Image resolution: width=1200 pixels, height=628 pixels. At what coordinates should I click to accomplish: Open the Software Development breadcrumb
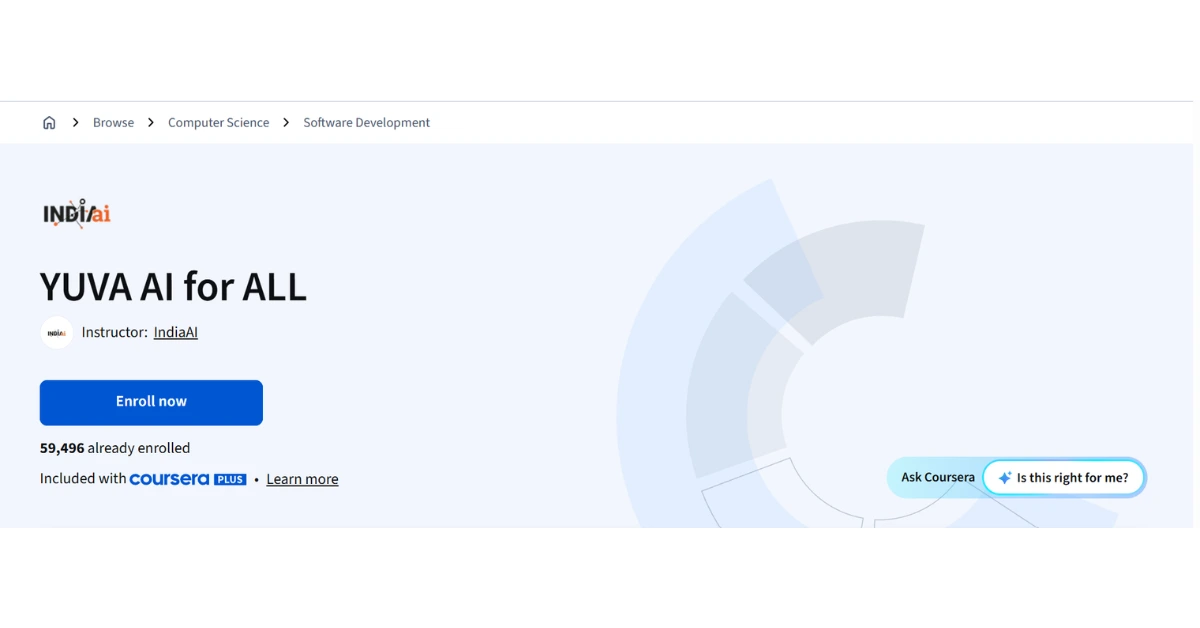click(366, 123)
